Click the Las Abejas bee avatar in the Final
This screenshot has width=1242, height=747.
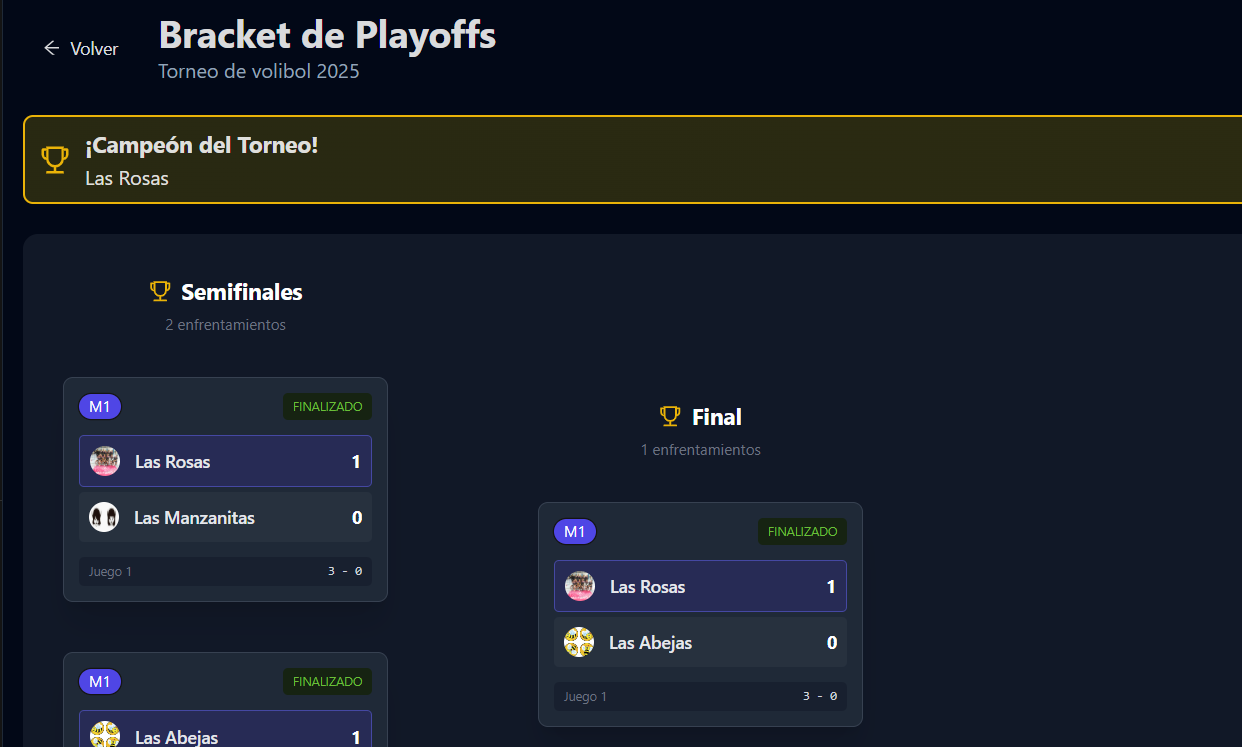[x=580, y=642]
